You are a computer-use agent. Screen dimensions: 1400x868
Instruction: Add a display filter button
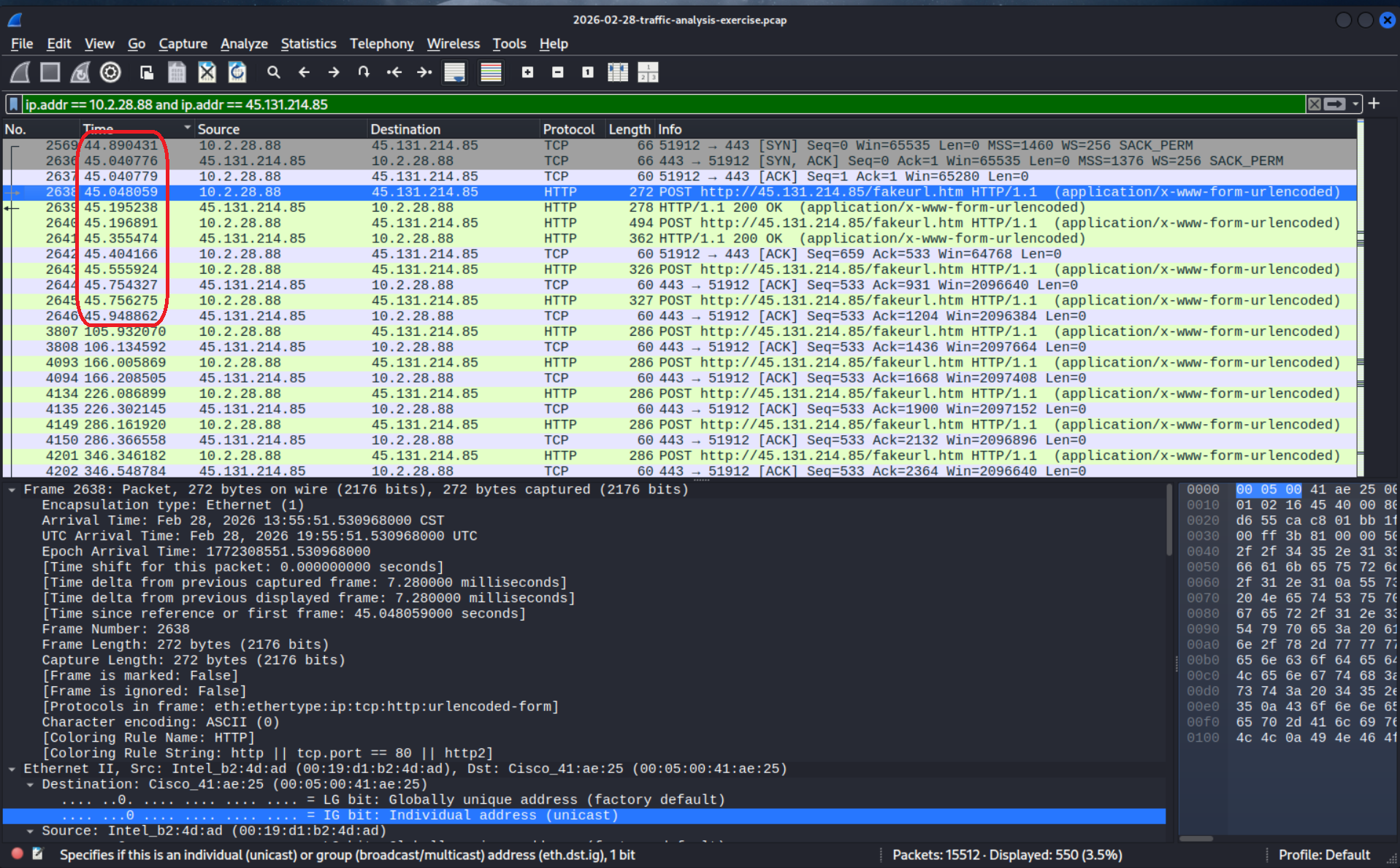coord(1374,104)
